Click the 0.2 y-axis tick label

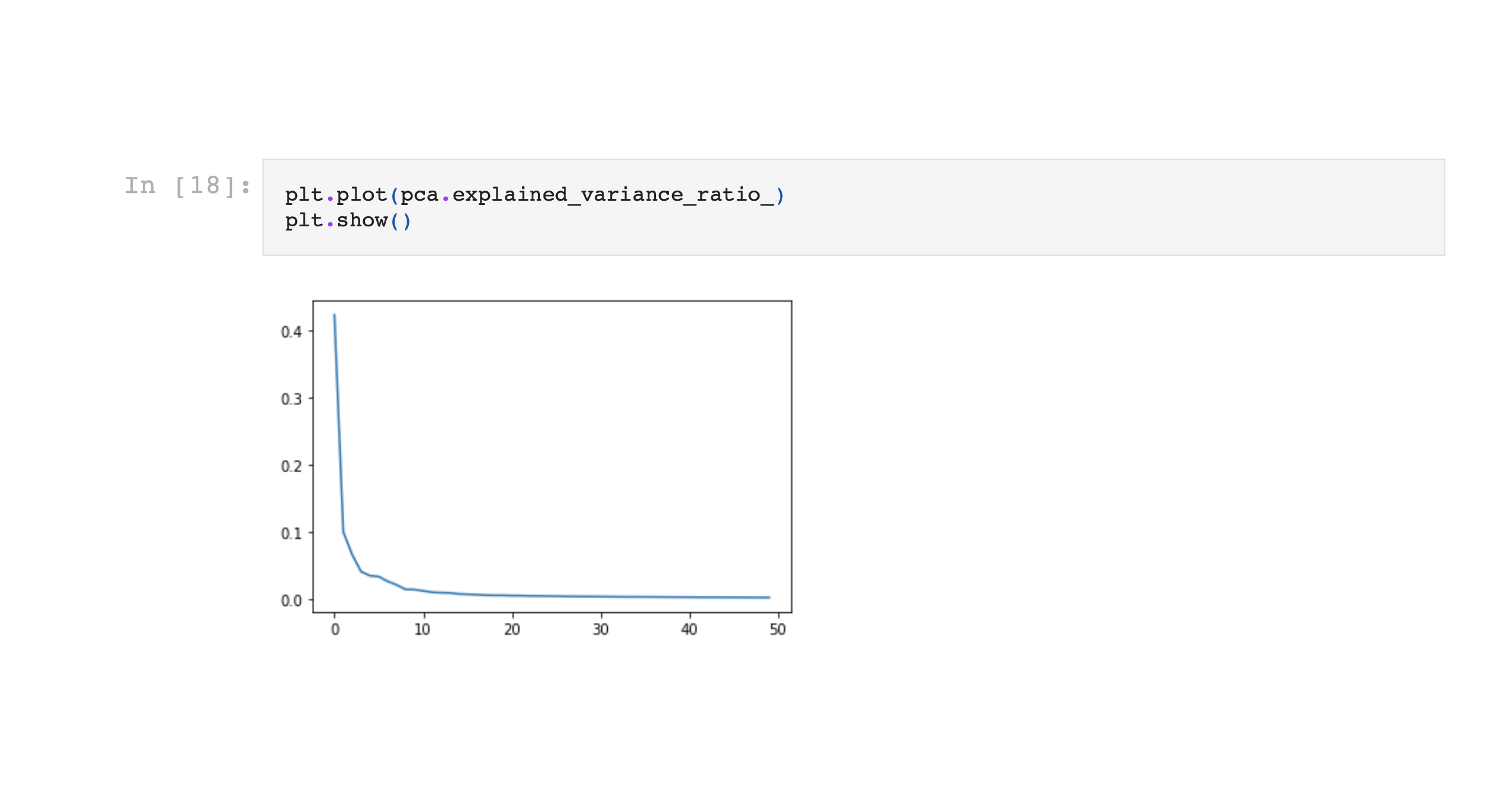(x=291, y=466)
